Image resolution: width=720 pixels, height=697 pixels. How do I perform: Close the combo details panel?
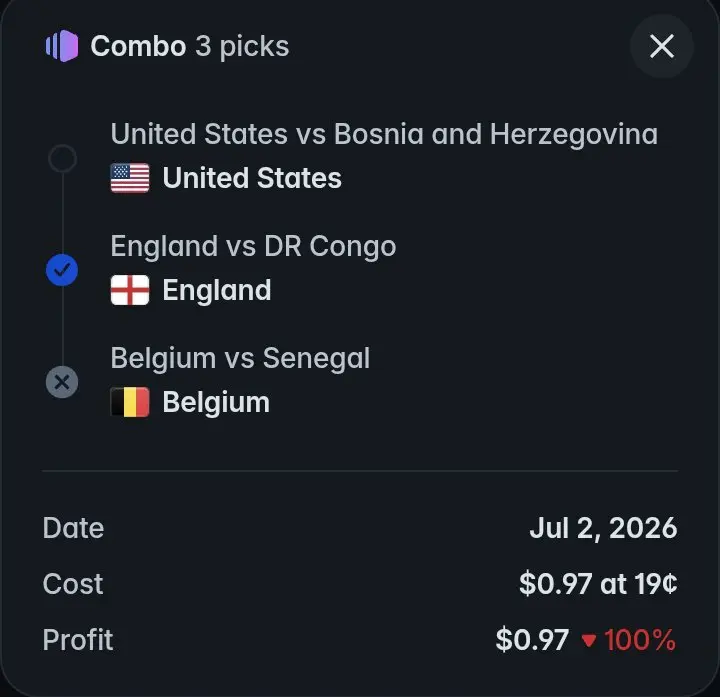661,46
